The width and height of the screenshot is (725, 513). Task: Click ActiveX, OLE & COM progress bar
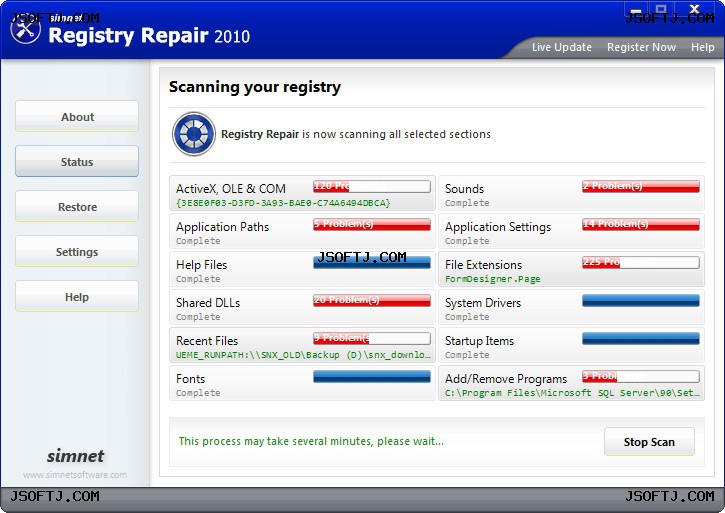372,186
